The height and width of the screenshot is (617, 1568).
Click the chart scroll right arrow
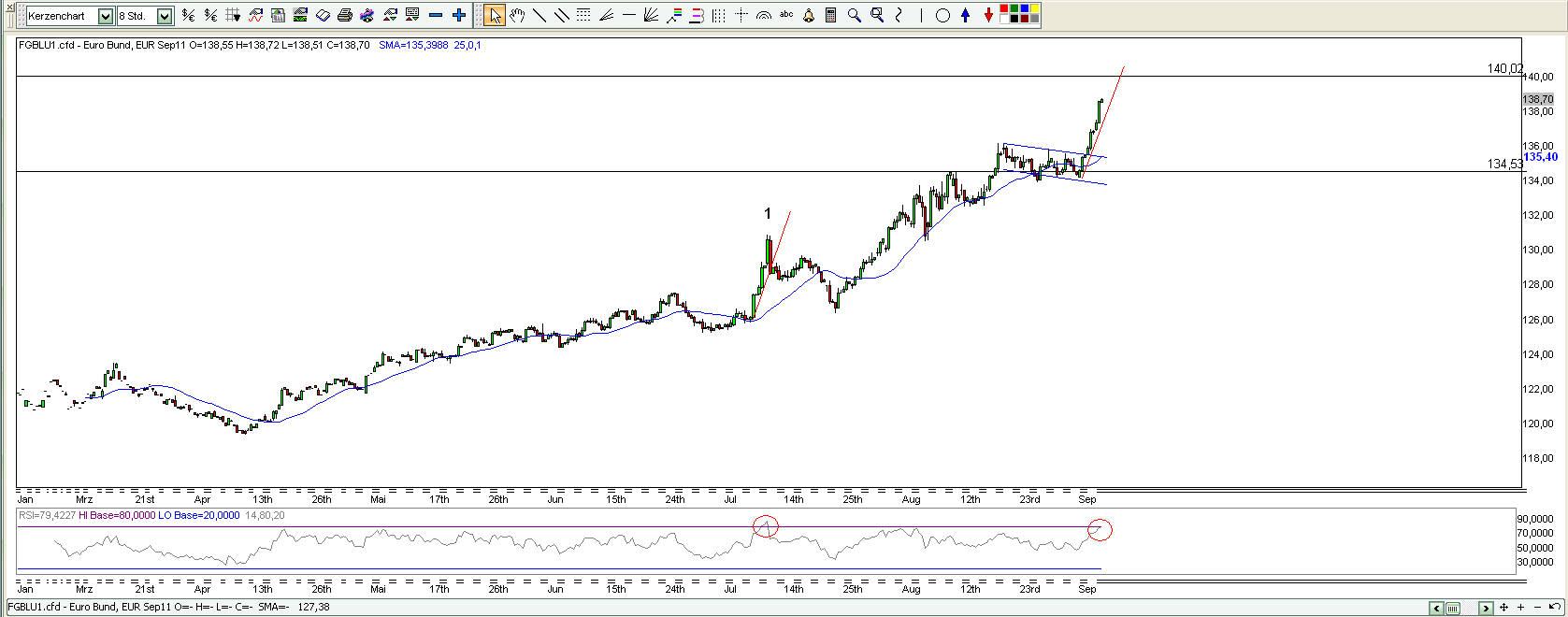click(1485, 608)
